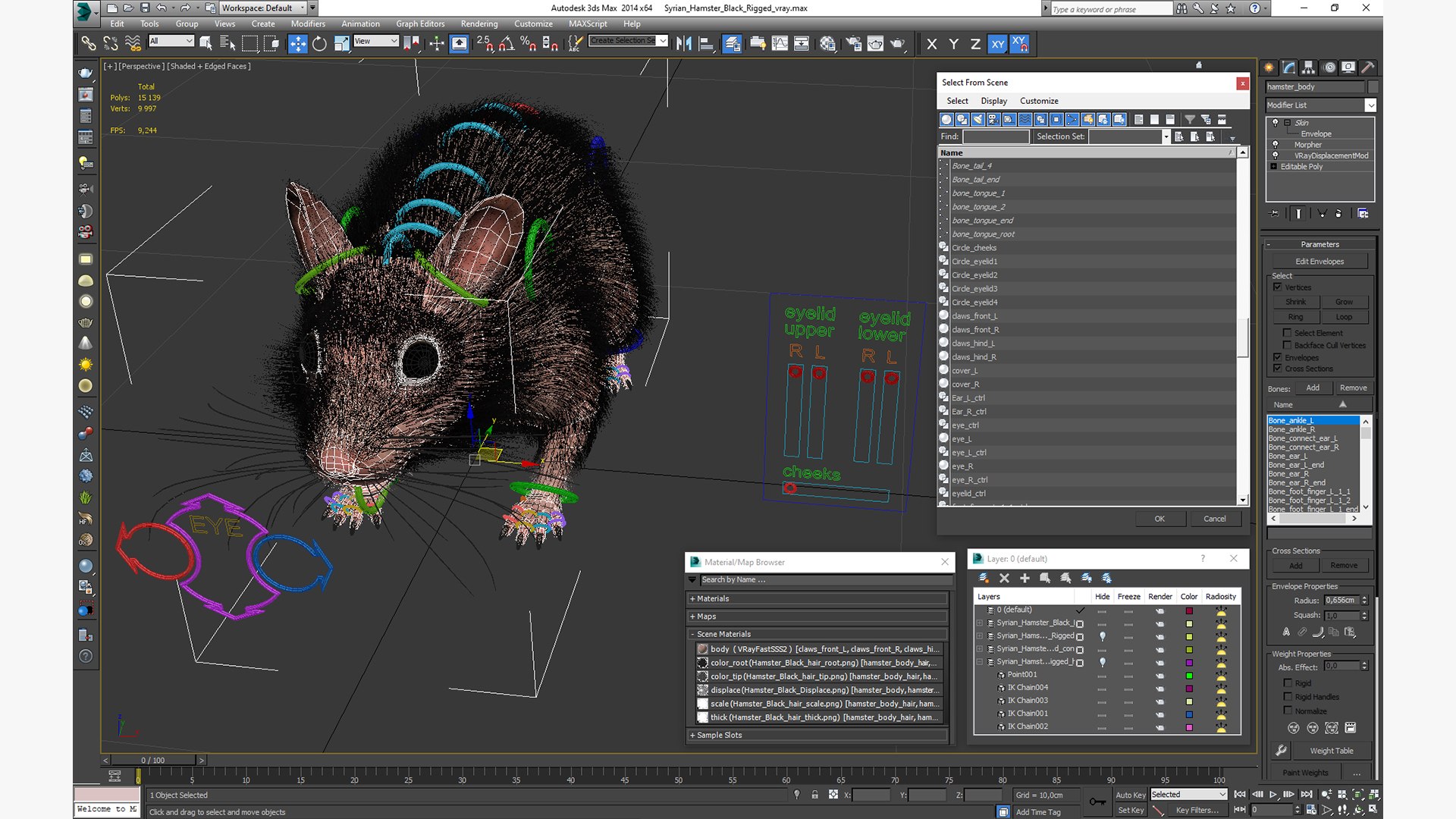Enable the Rigid checkbox
Screen dimensions: 1456x819
click(x=1288, y=683)
